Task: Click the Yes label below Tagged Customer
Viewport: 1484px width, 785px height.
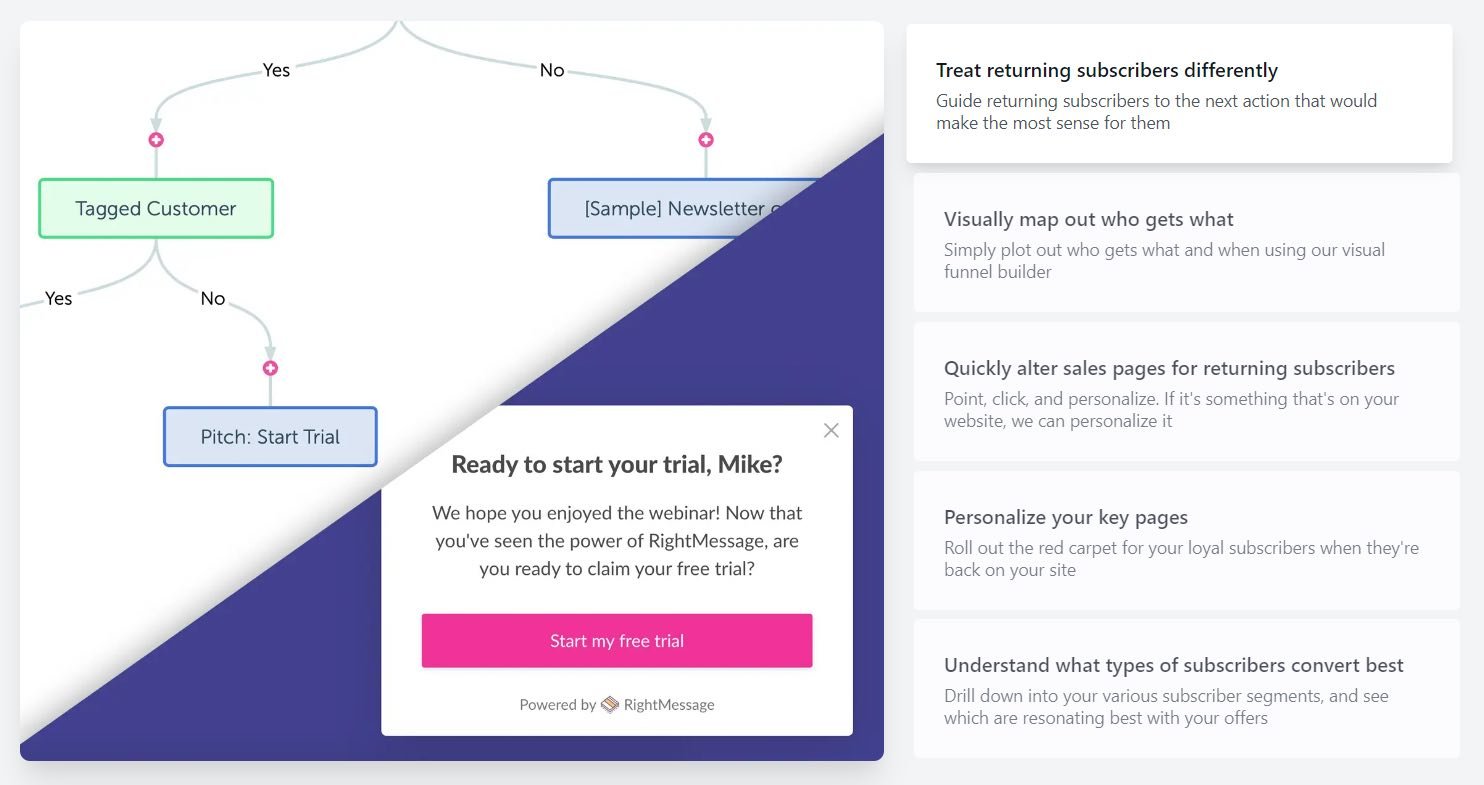Action: tap(58, 298)
